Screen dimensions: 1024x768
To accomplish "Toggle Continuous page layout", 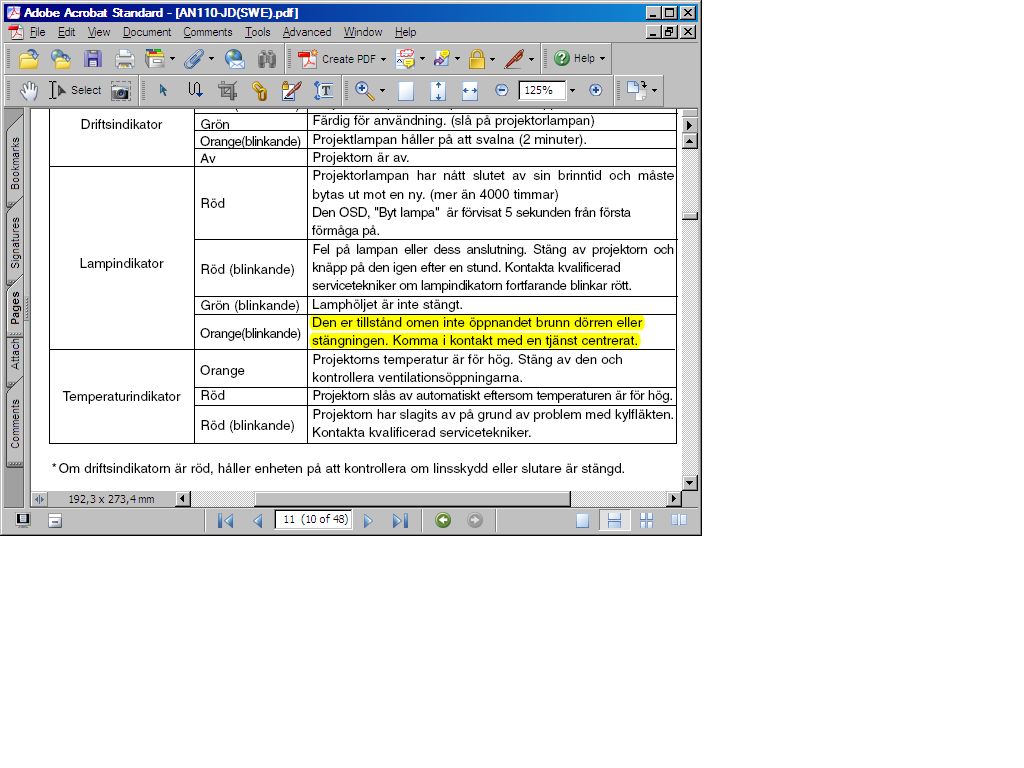I will point(614,520).
